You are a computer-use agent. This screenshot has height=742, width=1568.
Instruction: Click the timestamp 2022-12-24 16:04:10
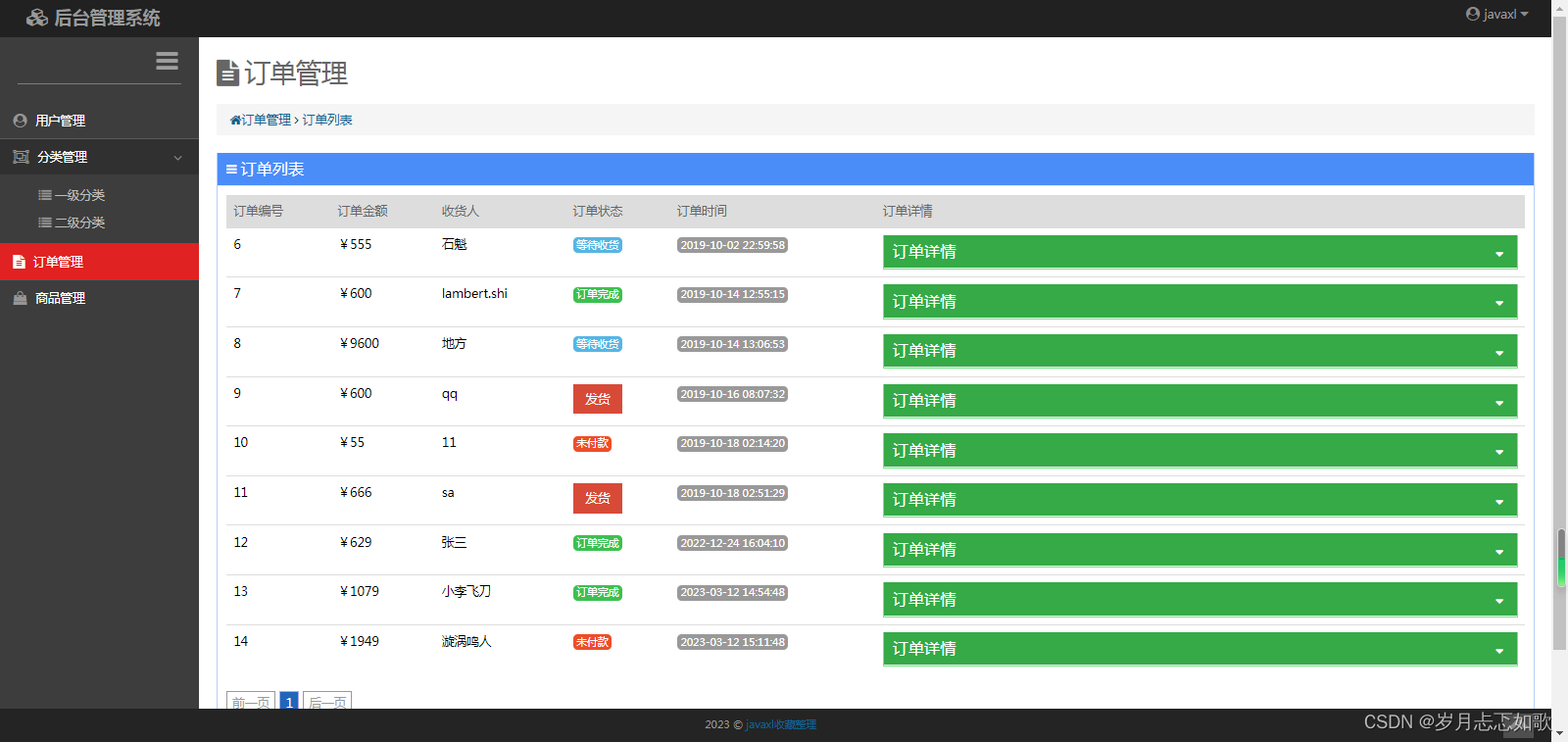tap(732, 543)
